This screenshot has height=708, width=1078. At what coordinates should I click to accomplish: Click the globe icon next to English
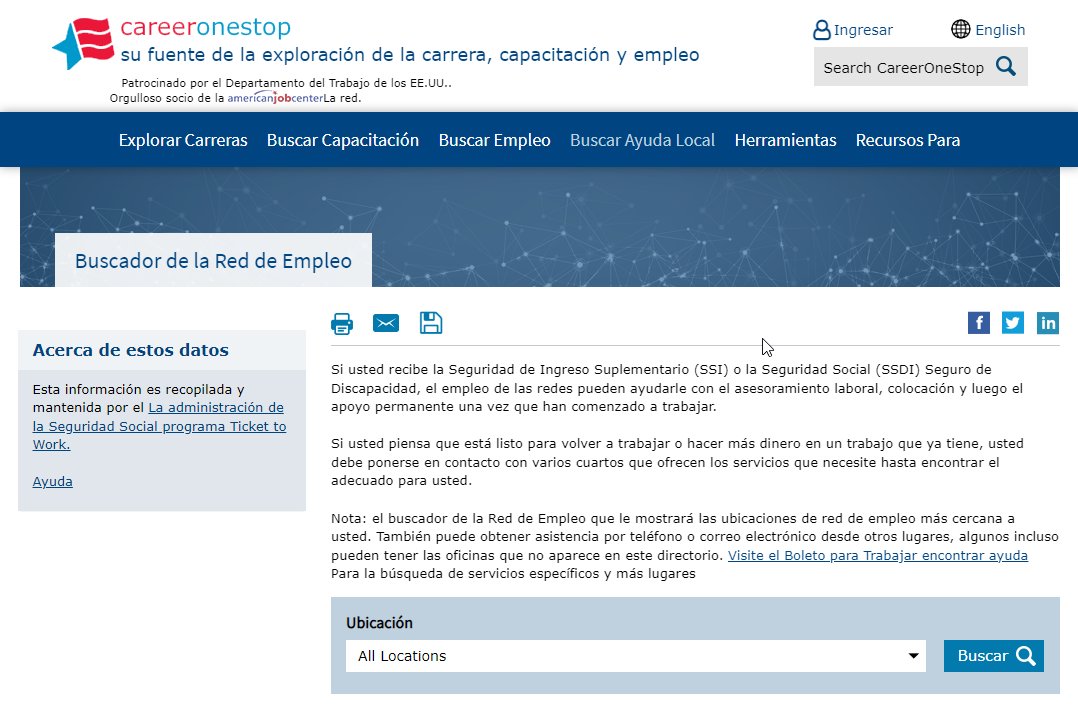[960, 29]
